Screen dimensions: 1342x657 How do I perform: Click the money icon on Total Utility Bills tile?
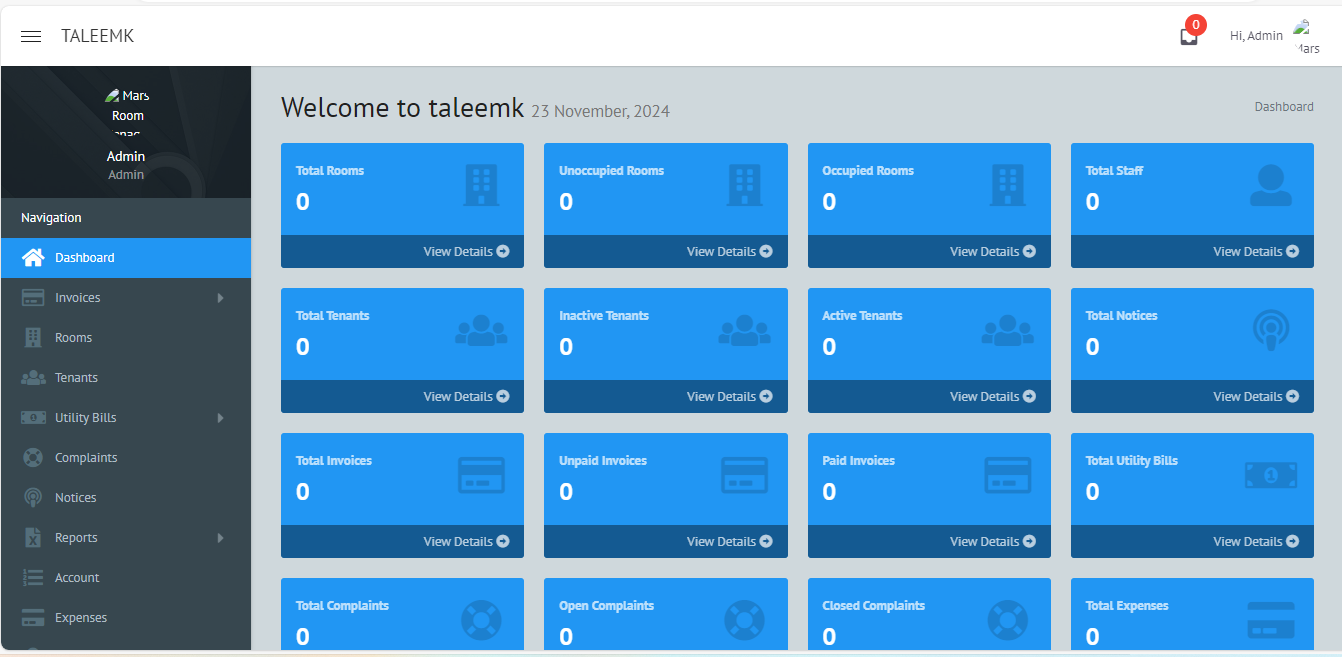pos(1271,475)
